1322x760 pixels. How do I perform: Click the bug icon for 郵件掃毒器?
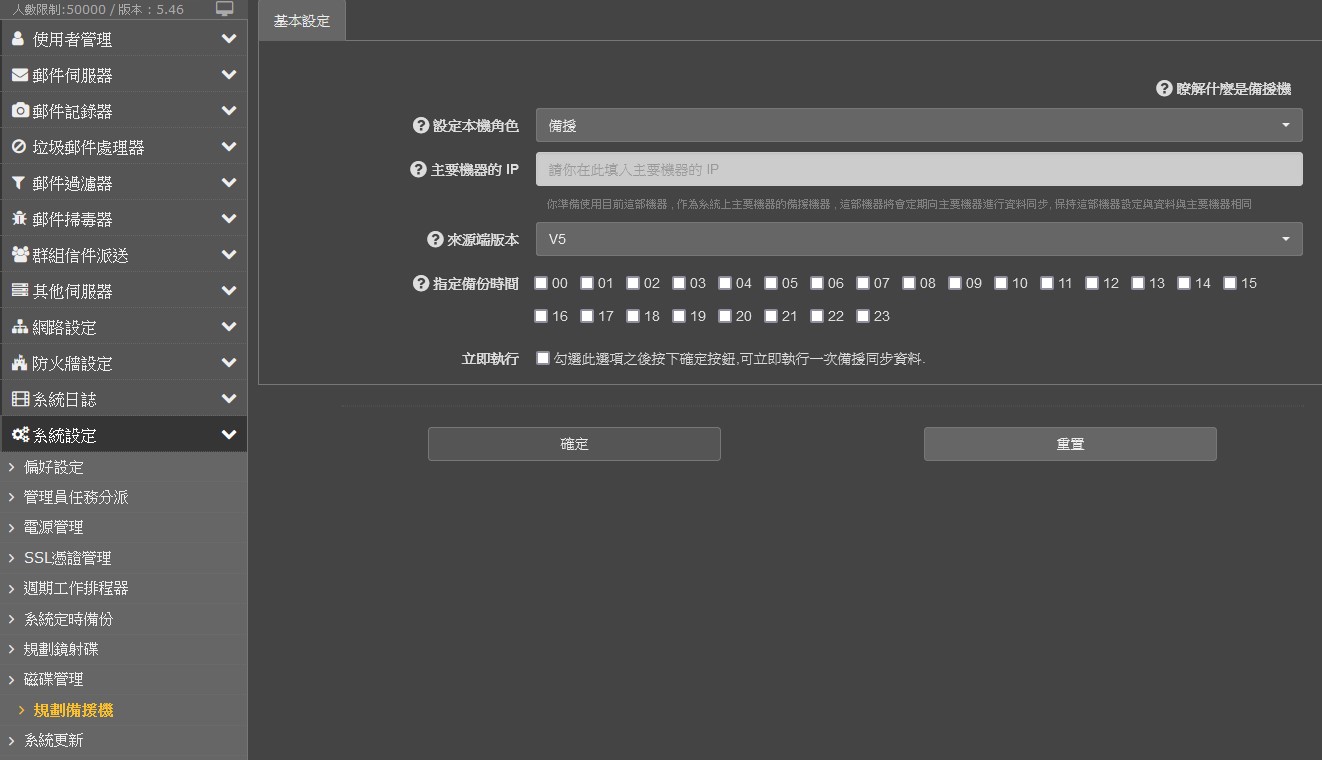tap(19, 219)
